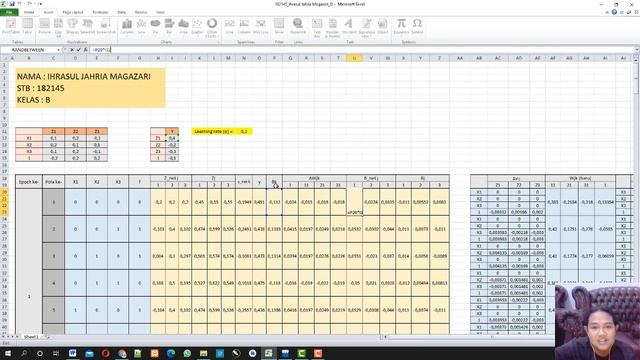Insert a Scatter chart

click(197, 26)
